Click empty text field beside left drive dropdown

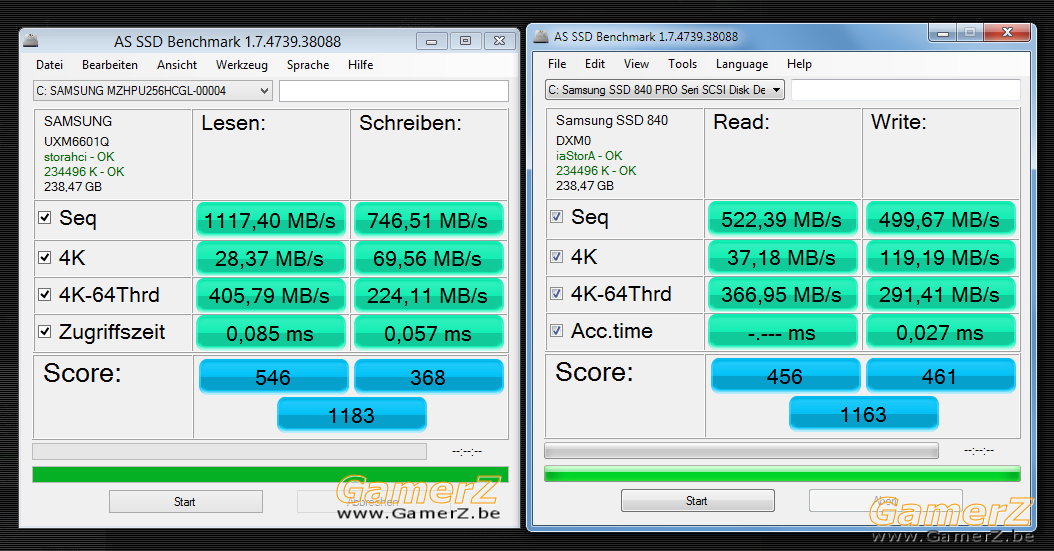tap(394, 91)
